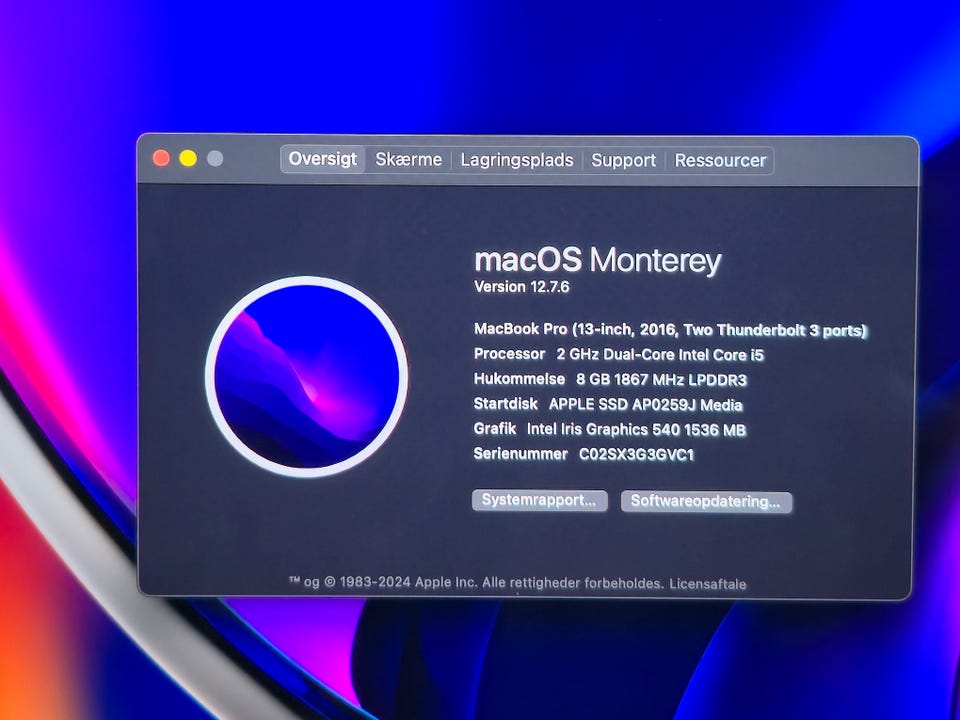The image size is (960, 720).
Task: Open the Ressourcer tab
Action: 720,161
